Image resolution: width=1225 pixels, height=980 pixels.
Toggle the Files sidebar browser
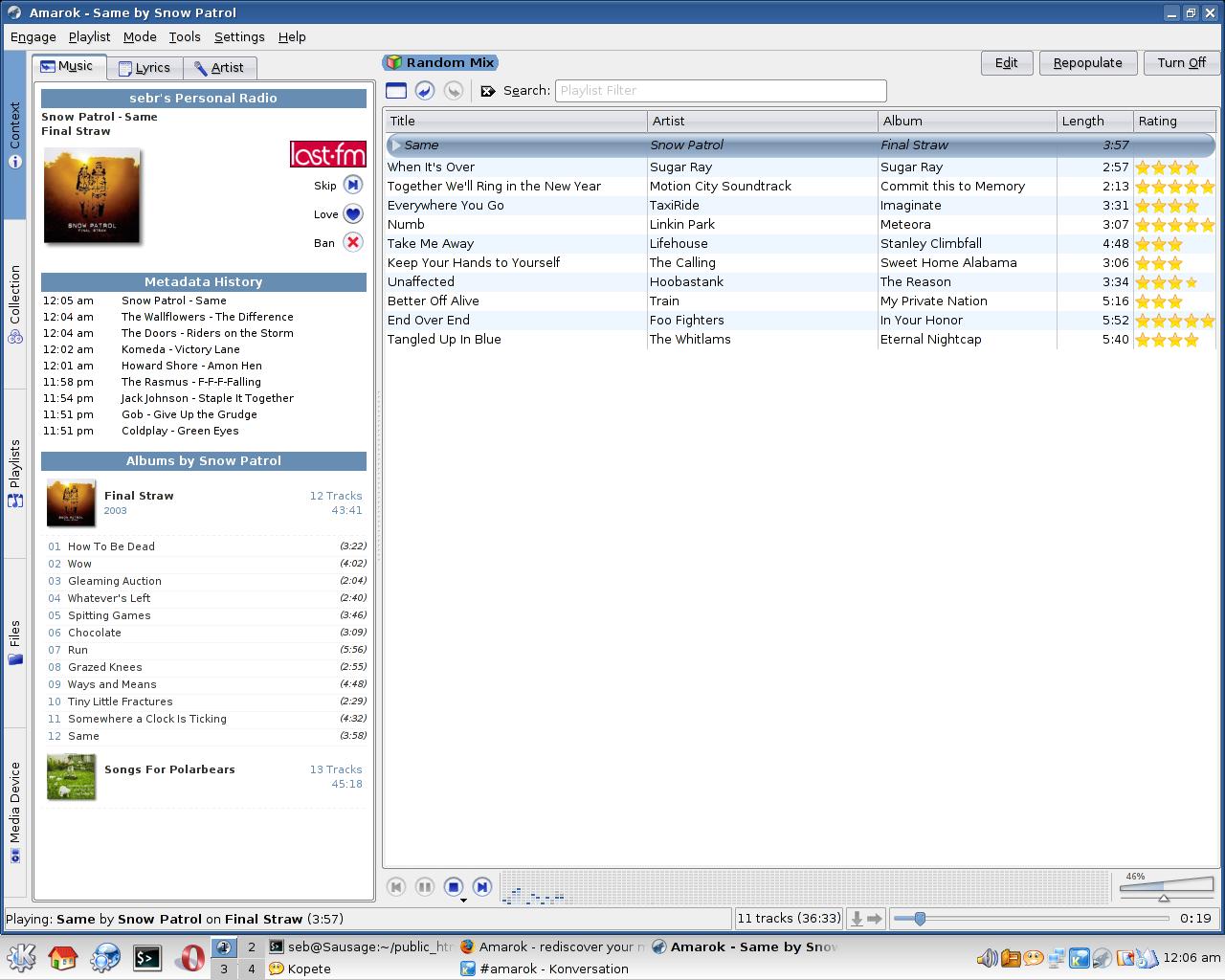click(14, 642)
